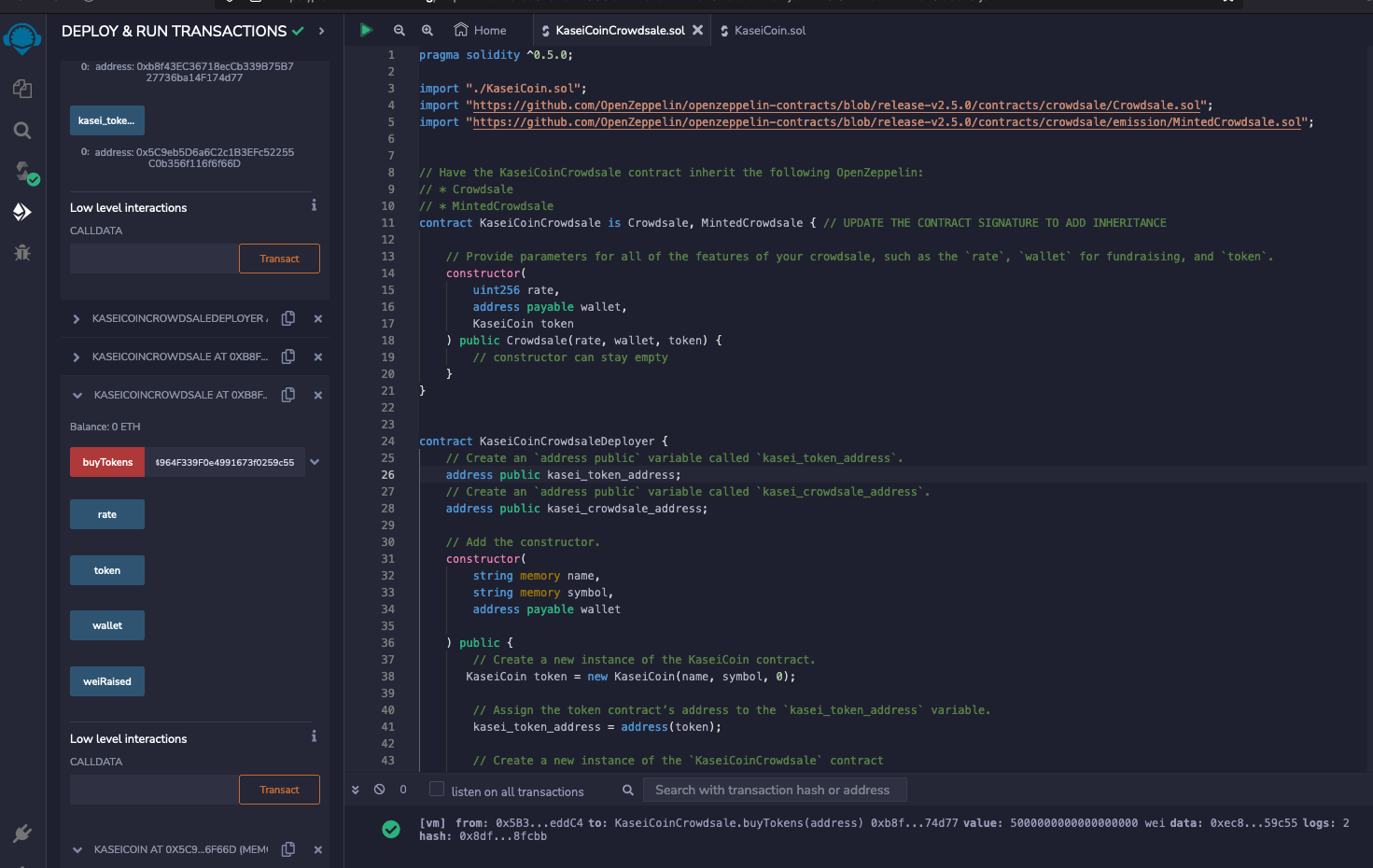The width and height of the screenshot is (1373, 868).
Task: Select the KaseiCoinCrowdsale.sol tab
Action: click(613, 30)
